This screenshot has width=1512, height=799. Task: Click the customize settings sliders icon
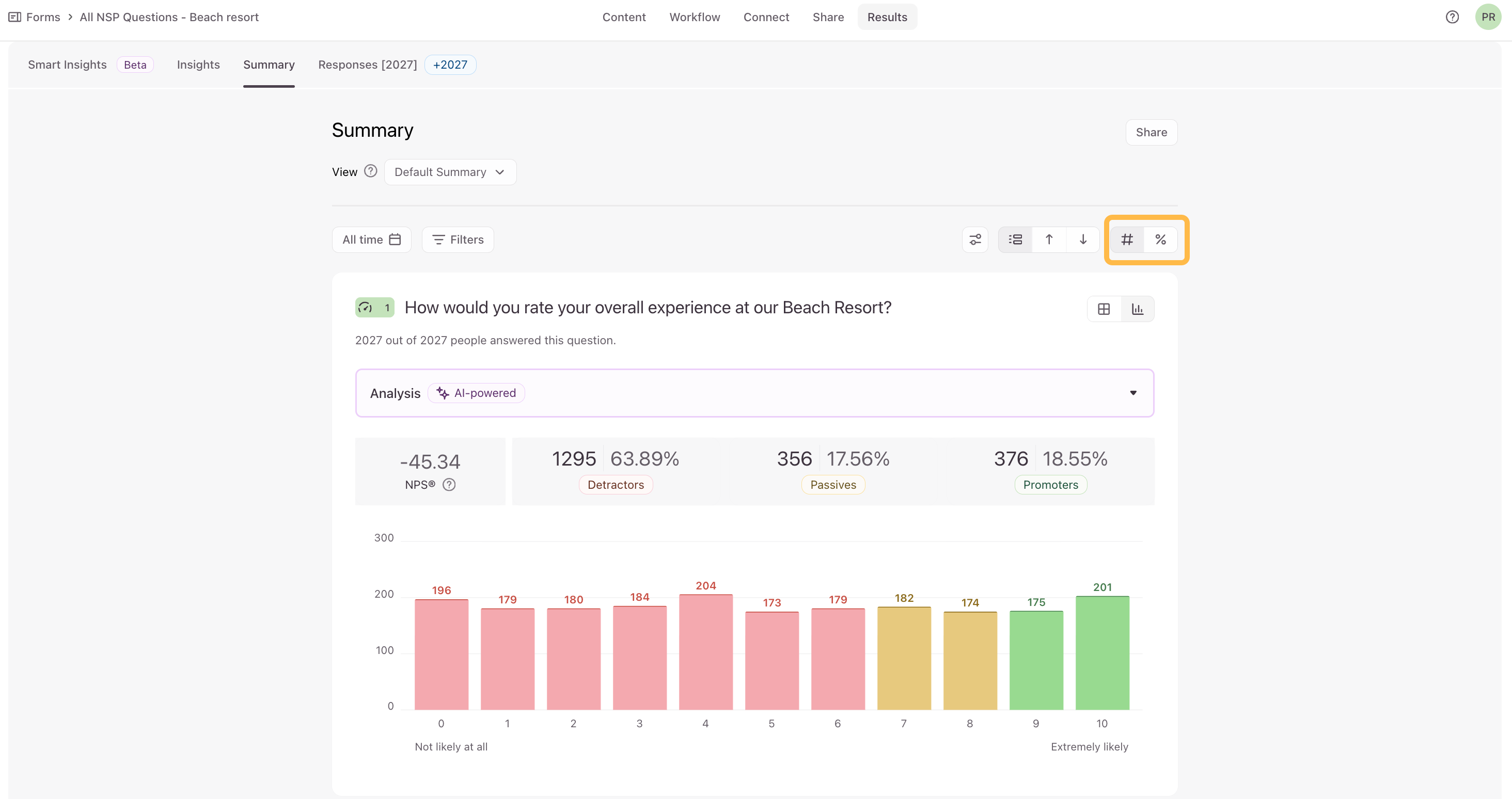(975, 239)
